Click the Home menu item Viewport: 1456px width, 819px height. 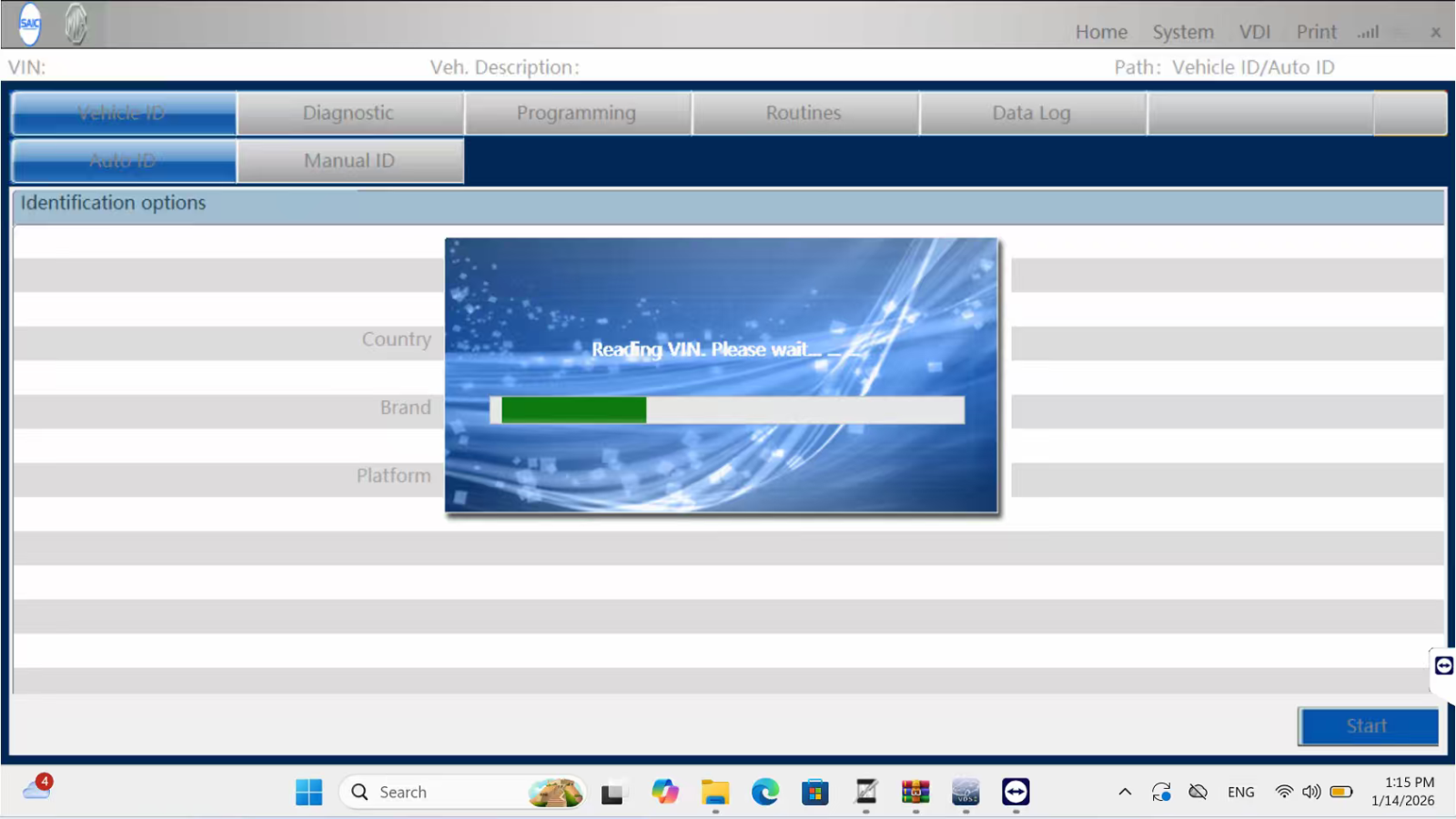click(1101, 32)
